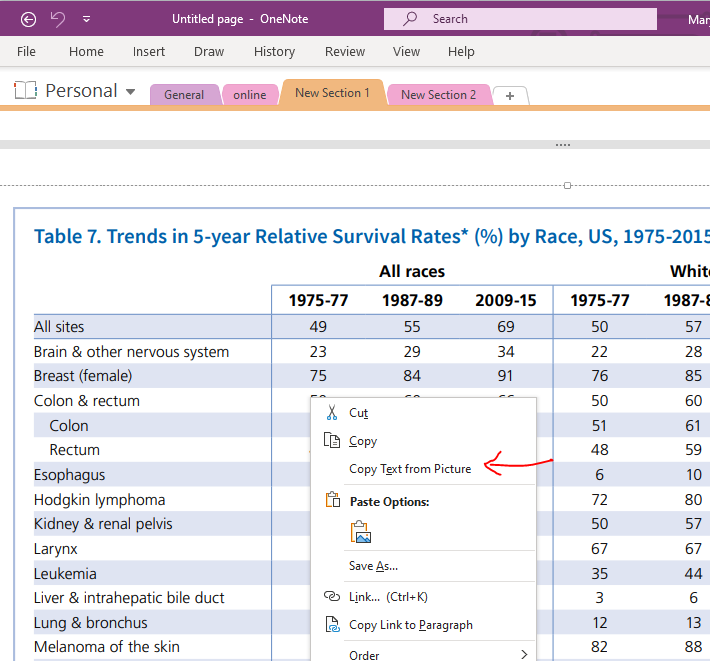710x661 pixels.
Task: Expand the Order submenu arrow
Action: (524, 655)
